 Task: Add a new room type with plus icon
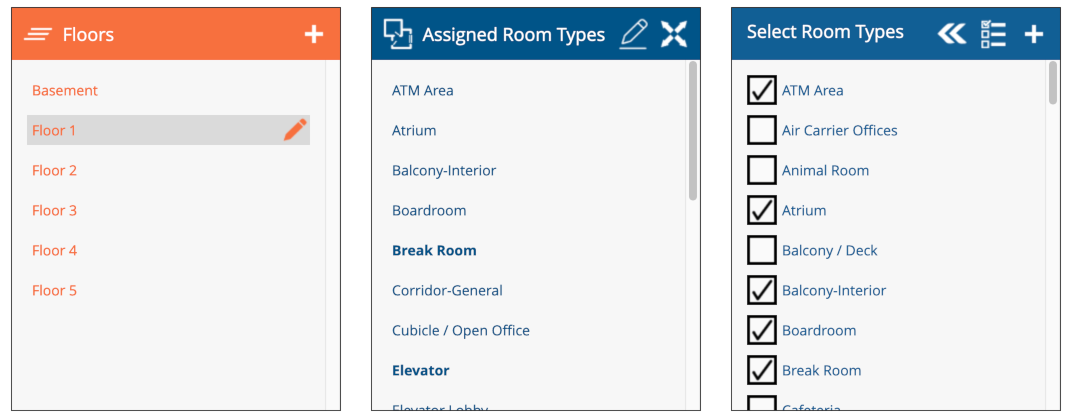[1034, 34]
